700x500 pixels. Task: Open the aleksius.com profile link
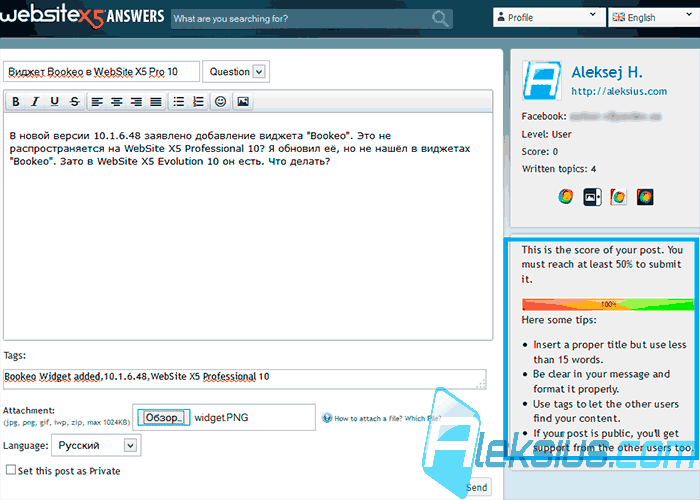tap(619, 92)
